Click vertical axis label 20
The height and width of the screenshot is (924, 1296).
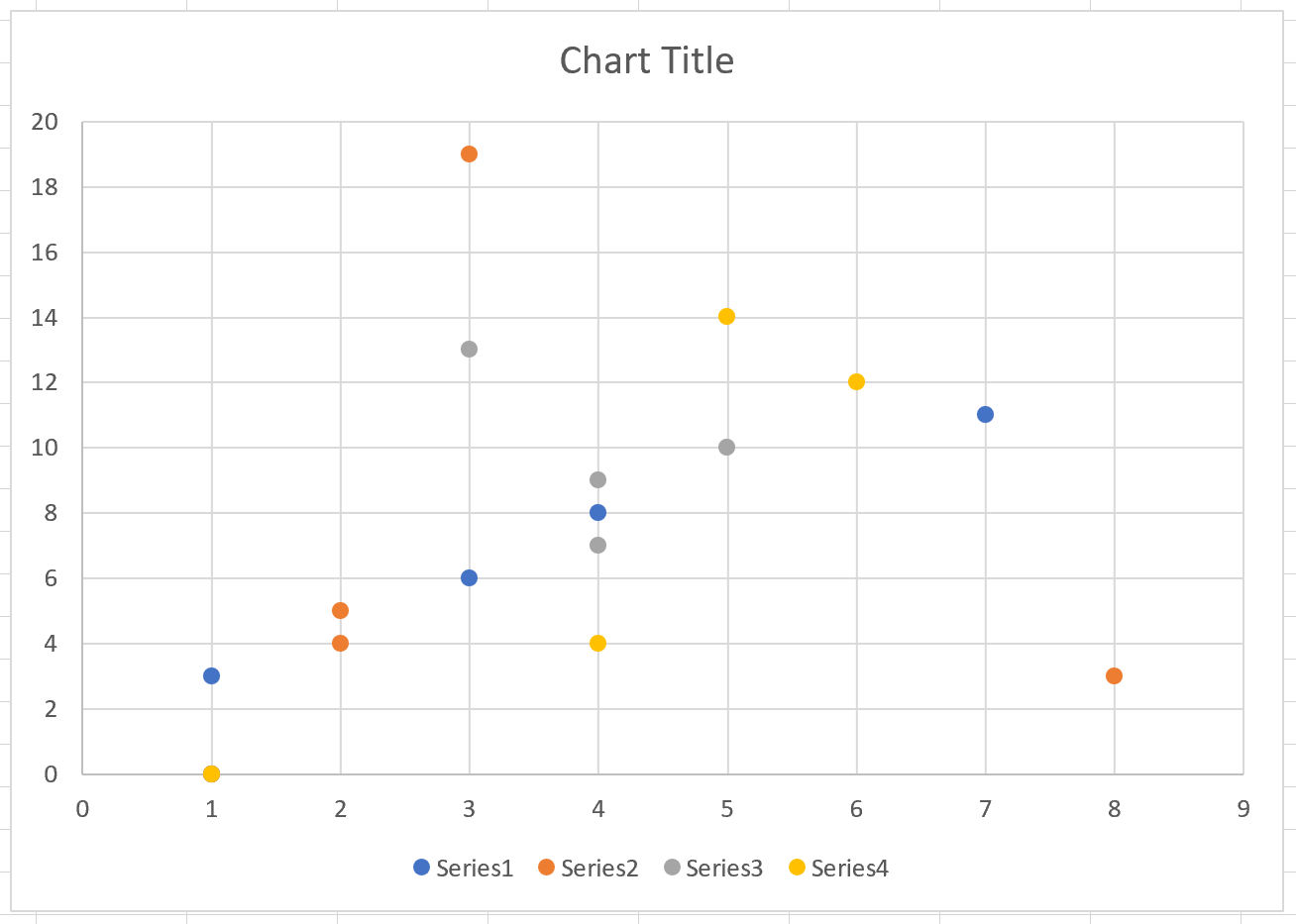click(x=45, y=122)
